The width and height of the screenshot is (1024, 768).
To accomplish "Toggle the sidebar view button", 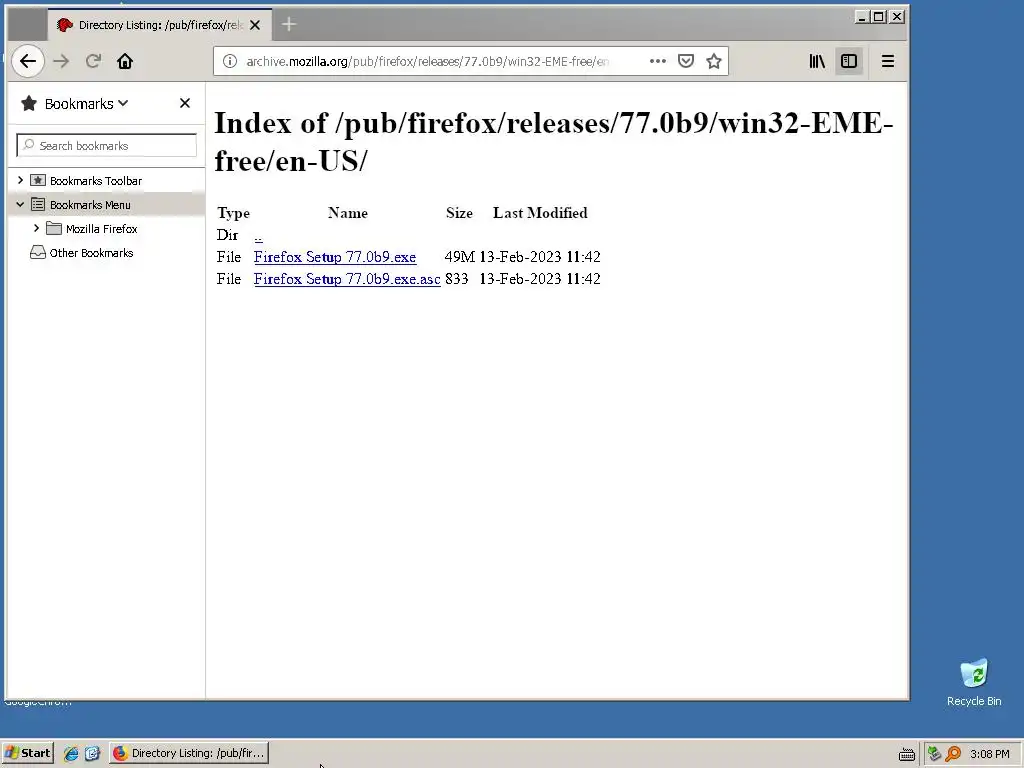I will pyautogui.click(x=849, y=61).
